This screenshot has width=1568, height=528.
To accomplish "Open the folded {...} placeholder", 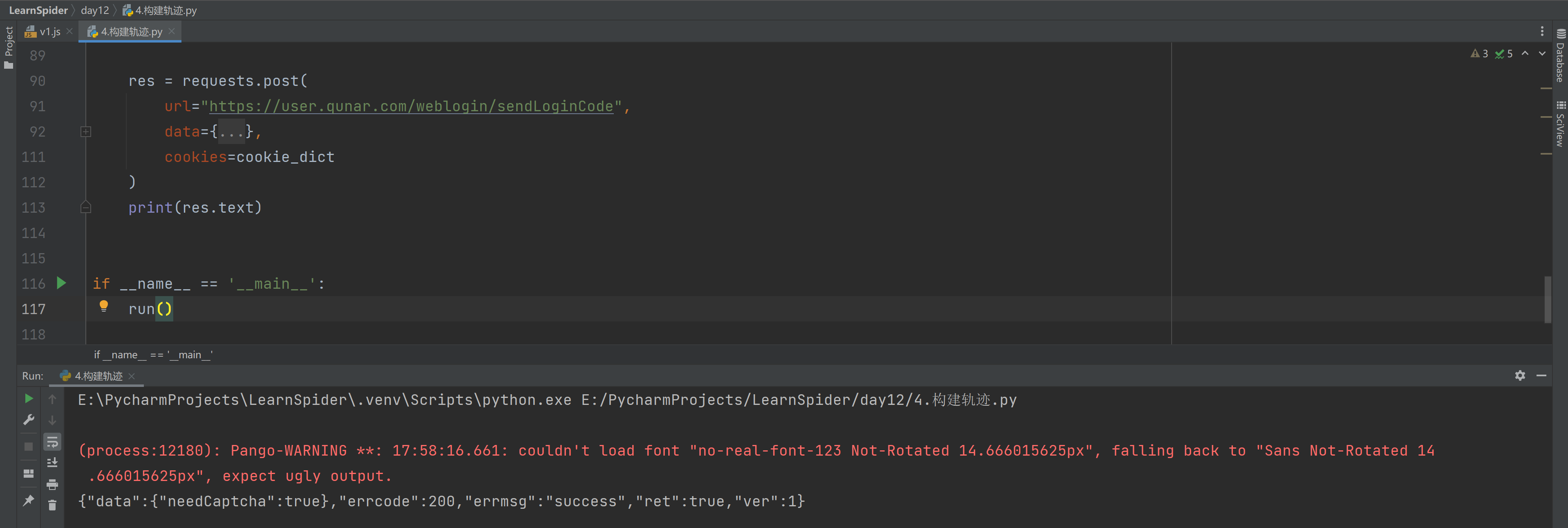I will click(232, 132).
